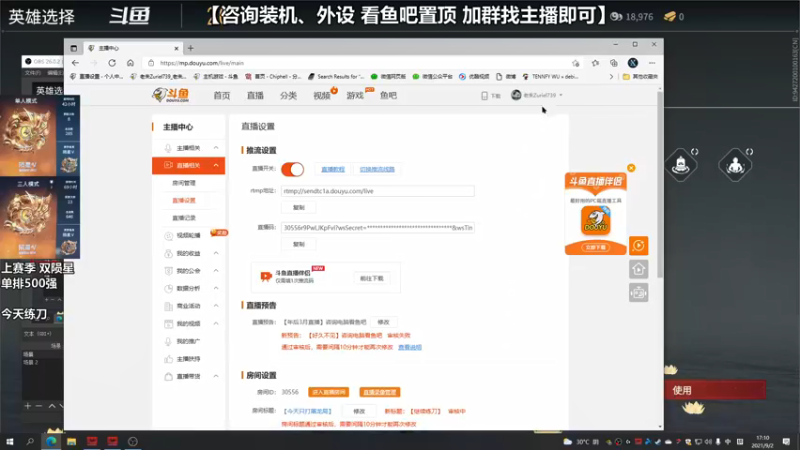Click the browser page vertical scrollbar
The height and width of the screenshot is (450, 800).
(660, 186)
